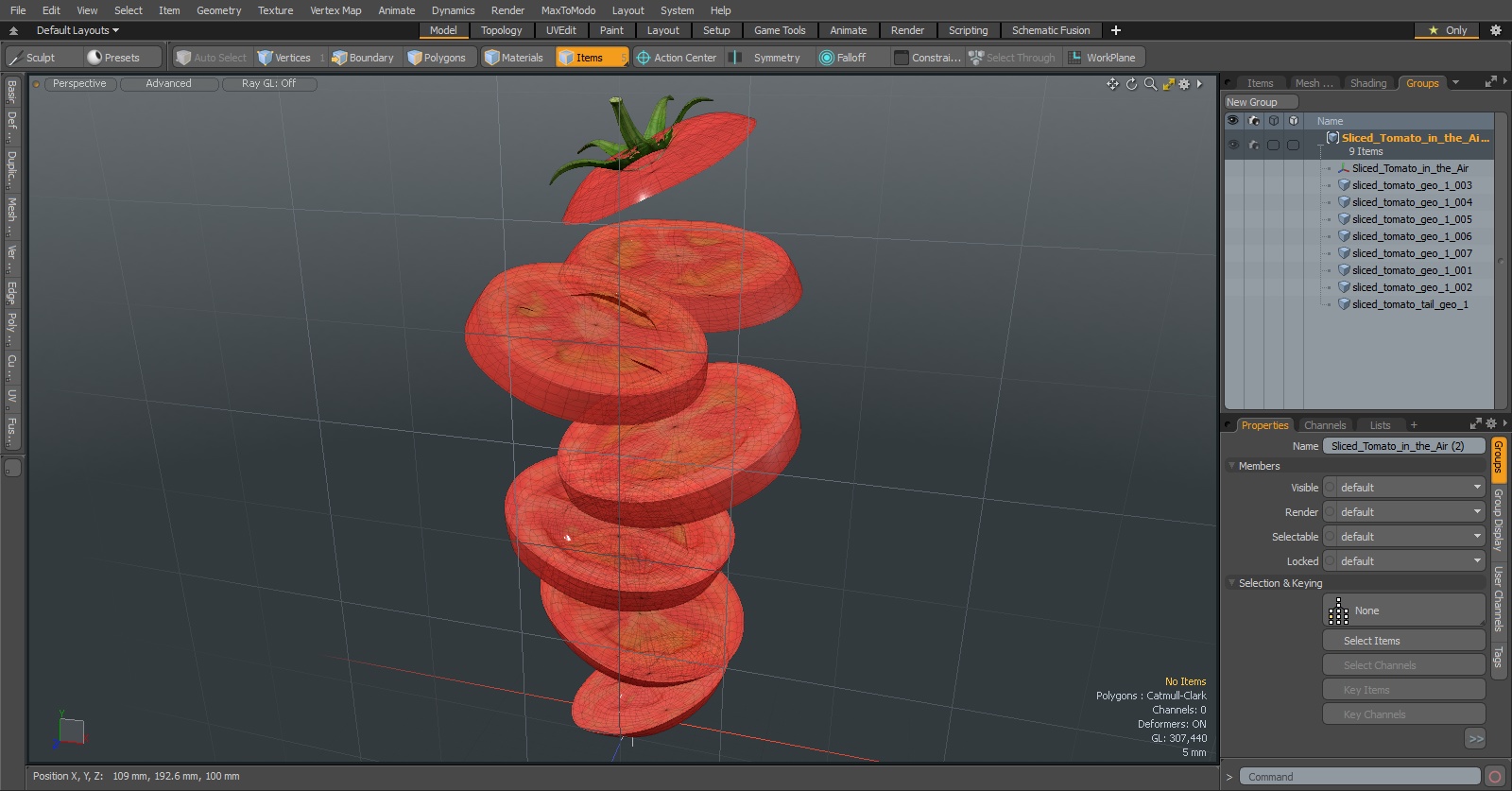
Task: Click the Perspective view button
Action: click(79, 84)
